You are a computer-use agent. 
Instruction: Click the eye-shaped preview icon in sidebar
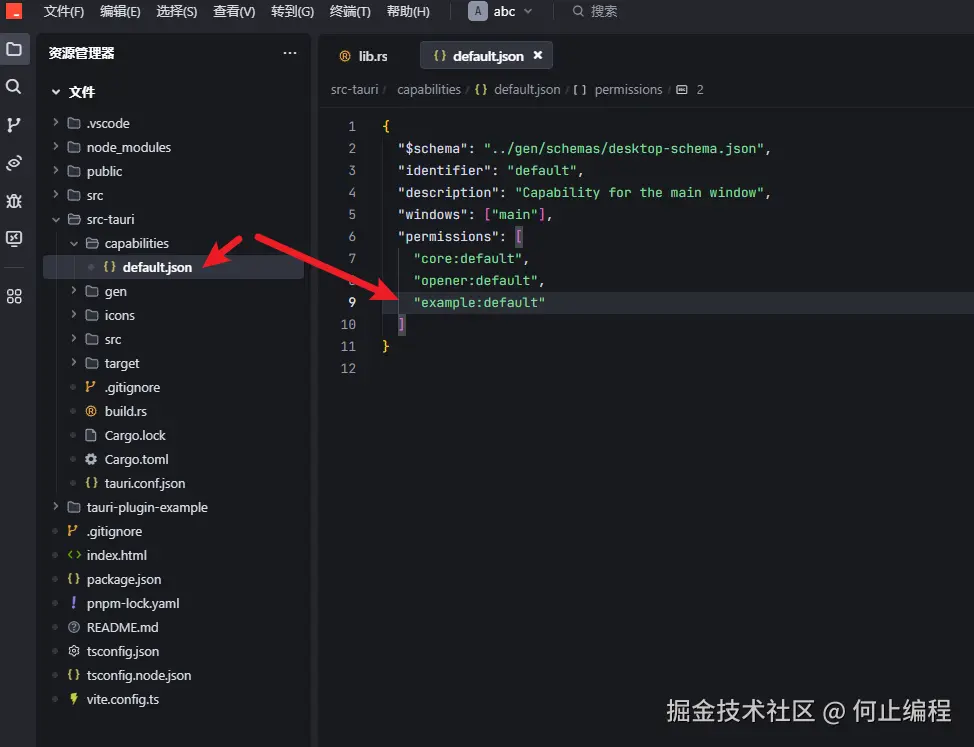click(14, 163)
